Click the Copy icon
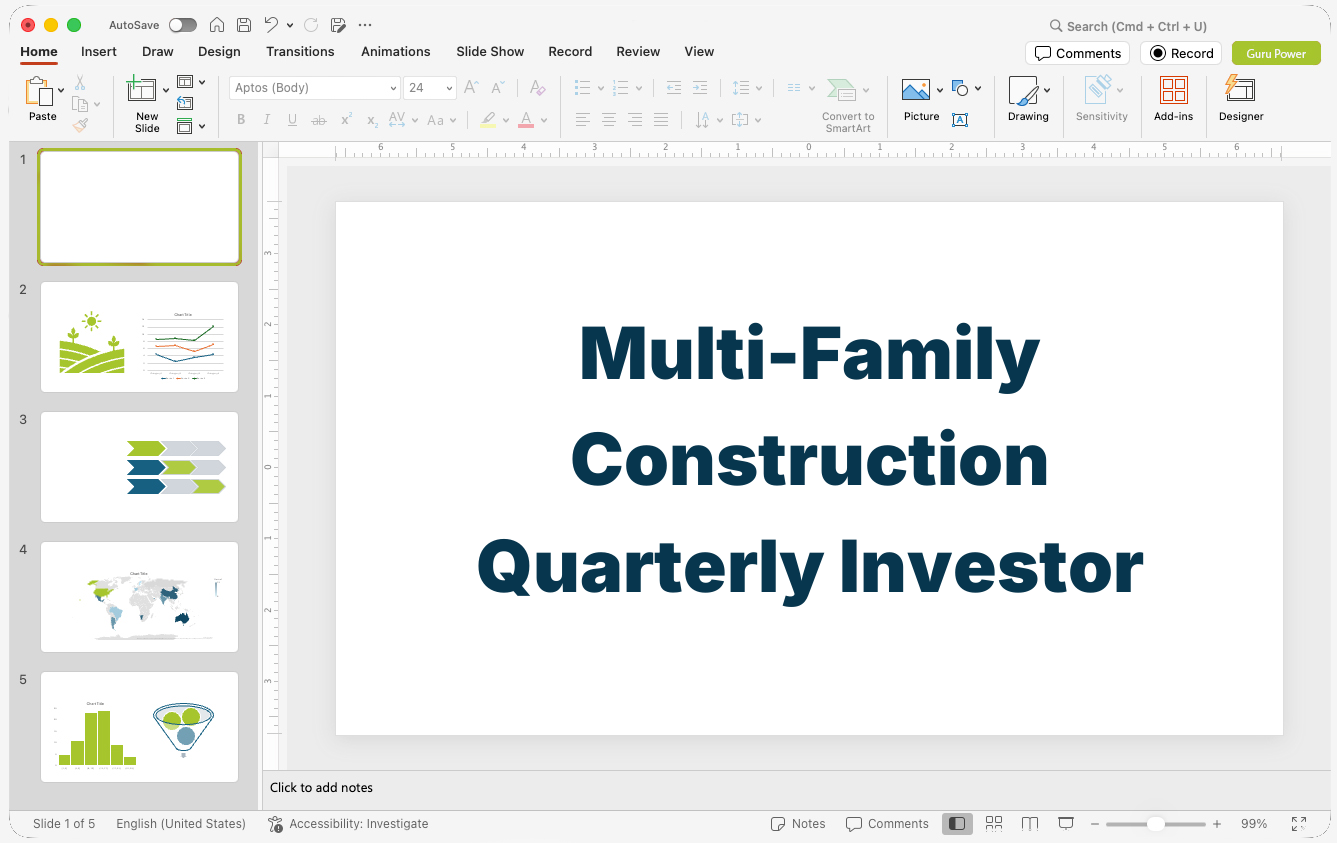 tap(80, 104)
